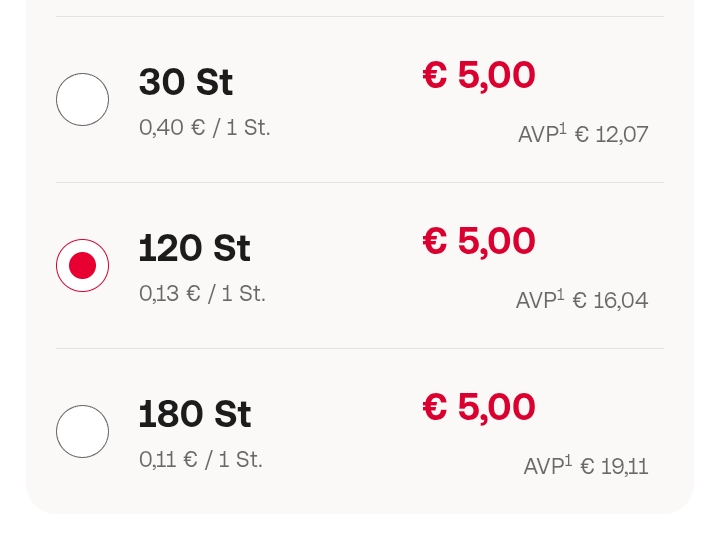This screenshot has height=541, width=720.
Task: Click the € 19,11 AVP amount
Action: (614, 466)
